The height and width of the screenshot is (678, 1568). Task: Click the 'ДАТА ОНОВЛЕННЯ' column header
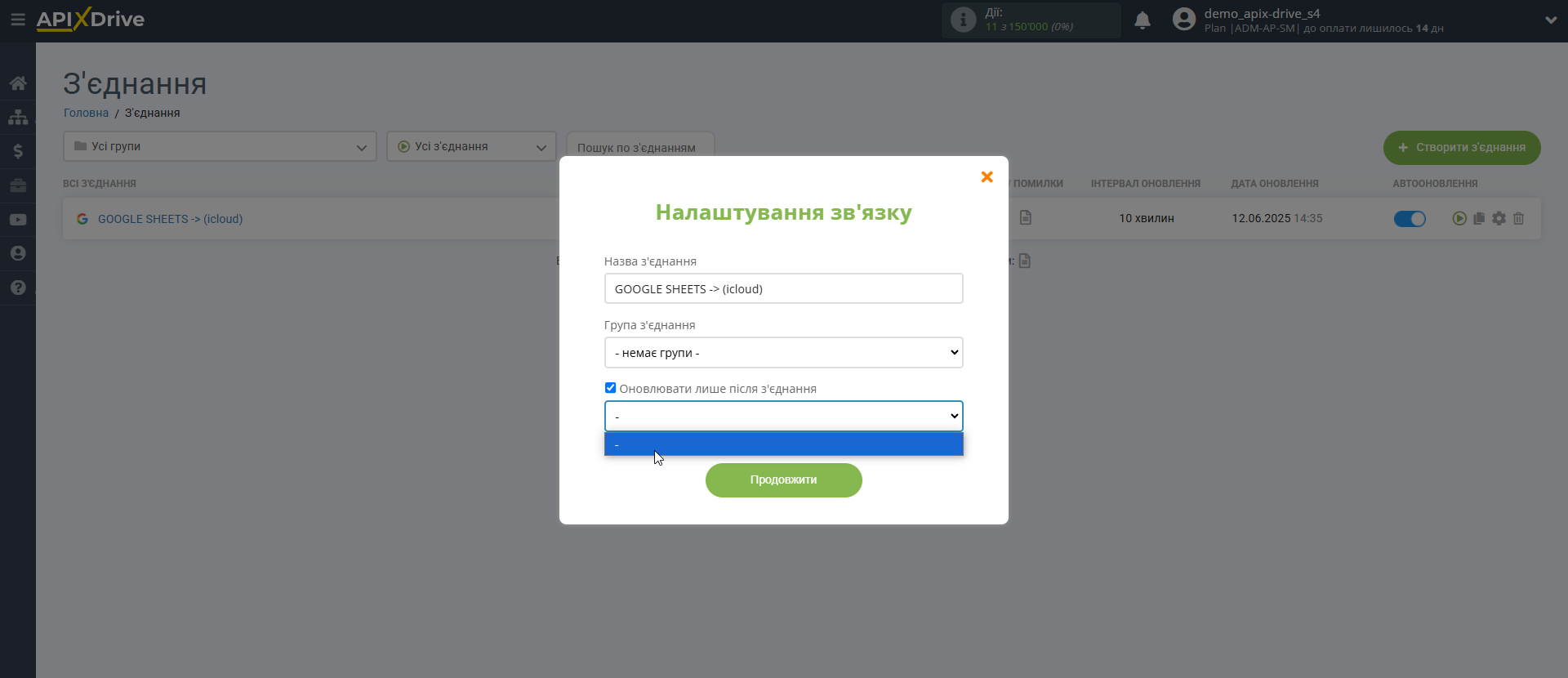pos(1275,184)
